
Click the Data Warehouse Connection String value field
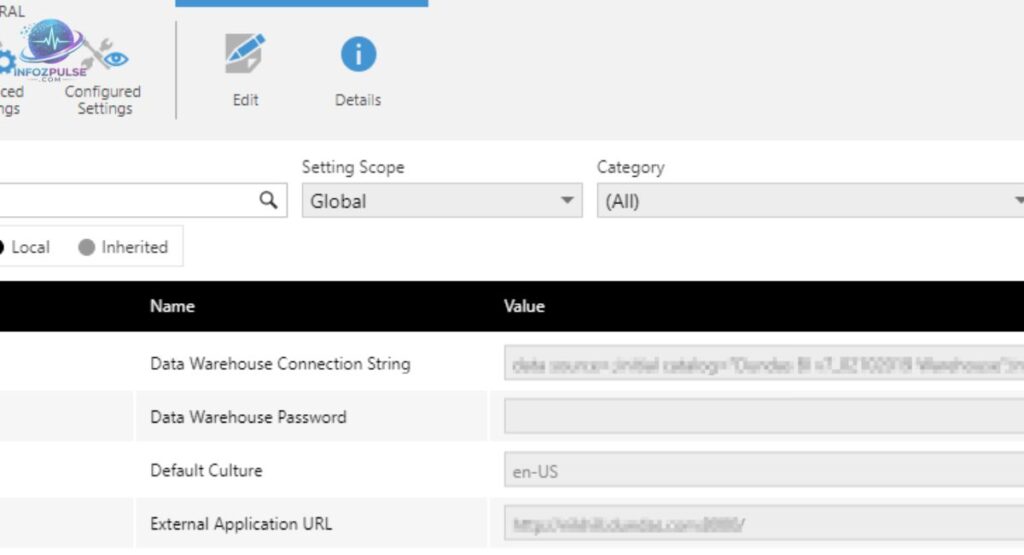pos(764,364)
